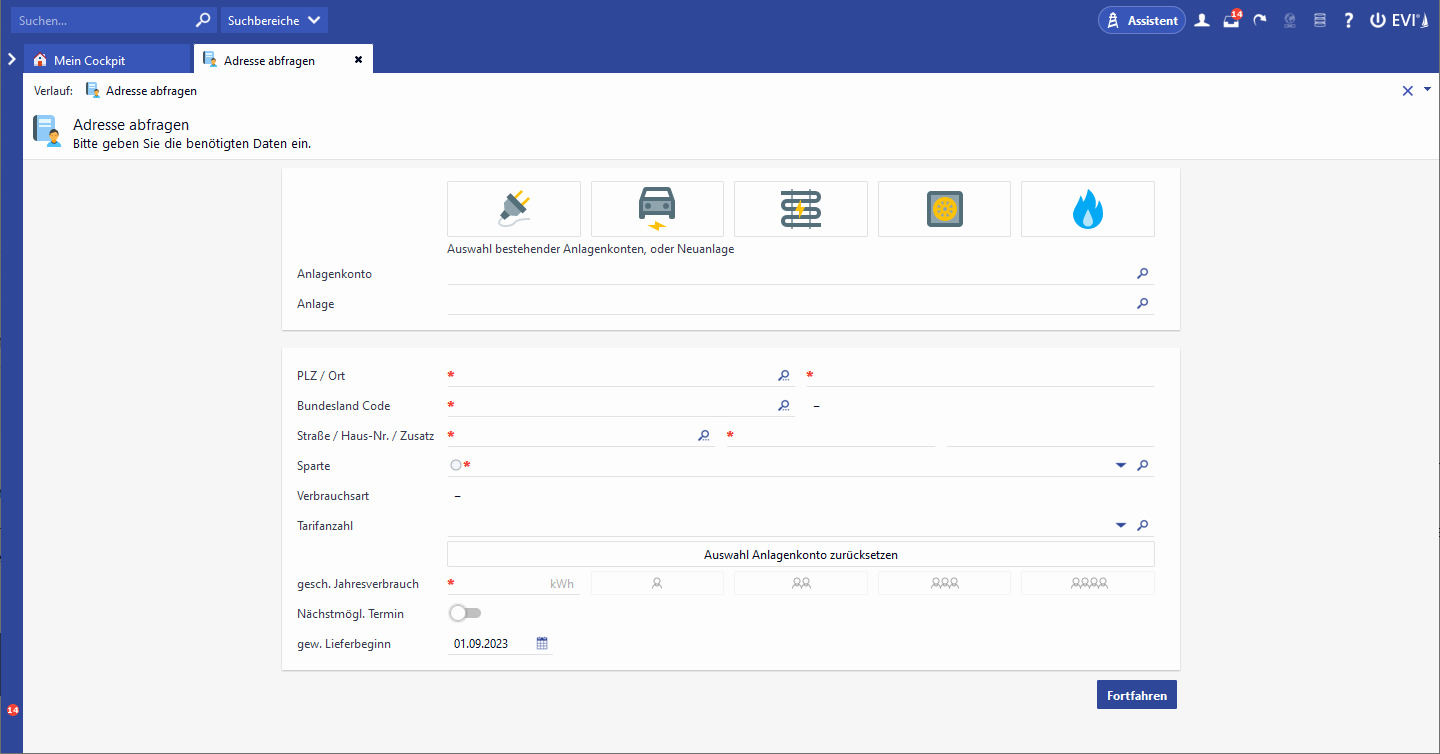Toggle the Nächstmögl. Termin switch
Screen dimensions: 1440x754
tap(465, 613)
